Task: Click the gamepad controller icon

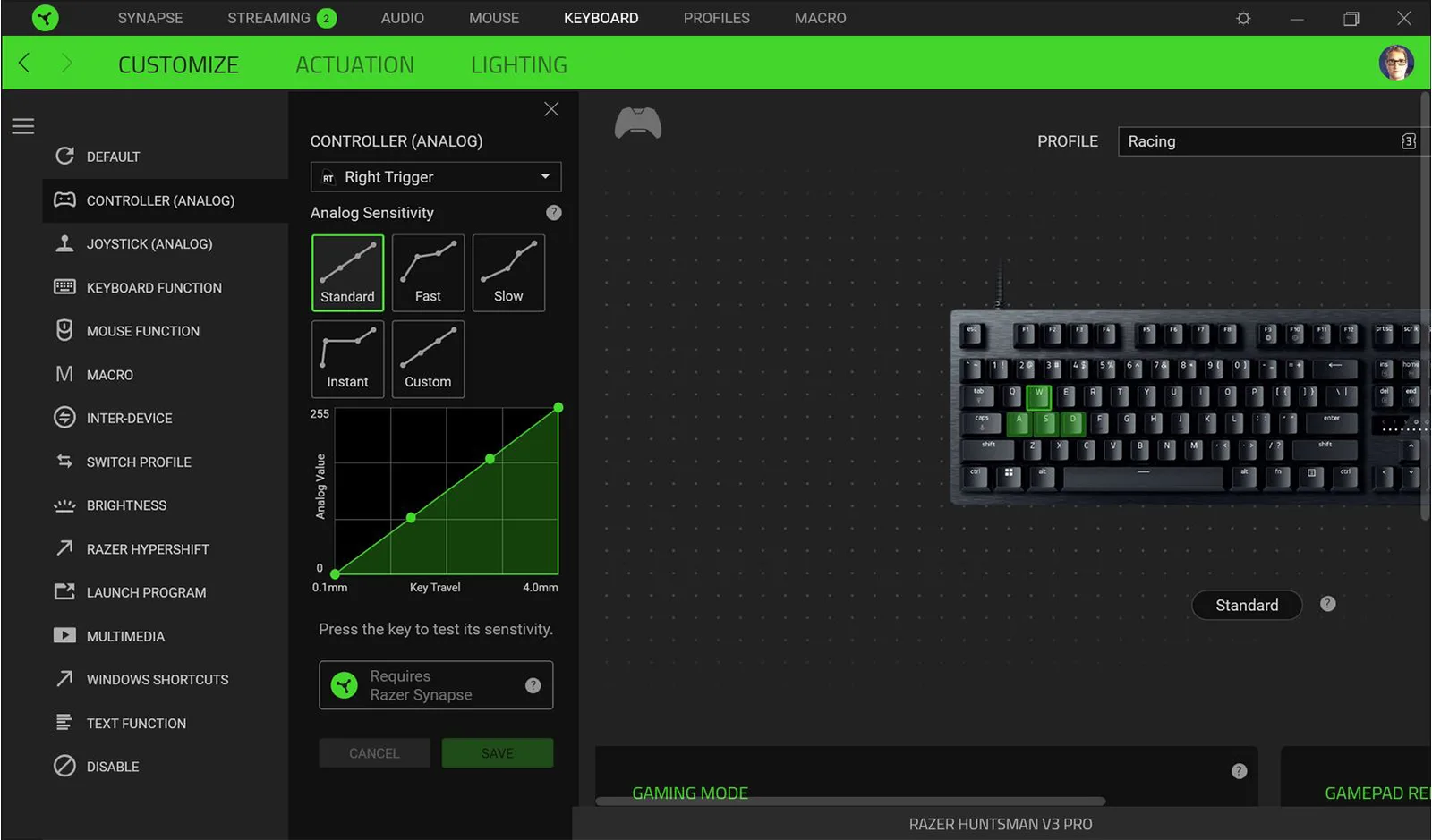Action: tap(637, 123)
